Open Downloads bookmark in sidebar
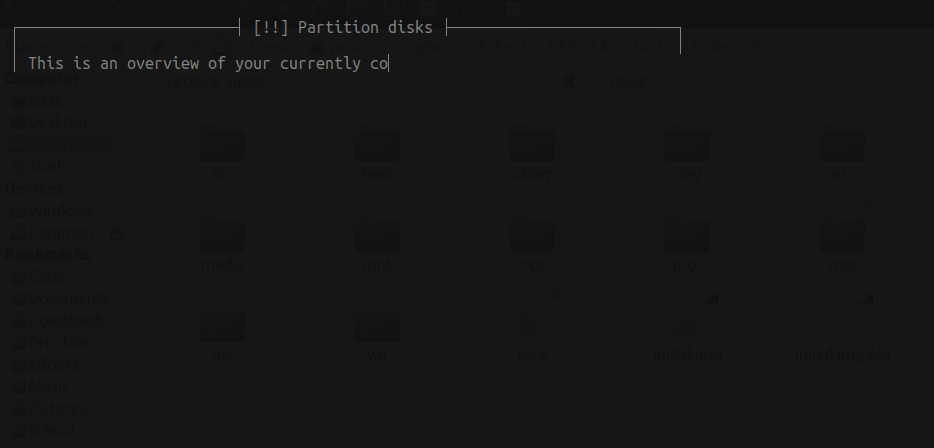The width and height of the screenshot is (934, 448). (67, 321)
